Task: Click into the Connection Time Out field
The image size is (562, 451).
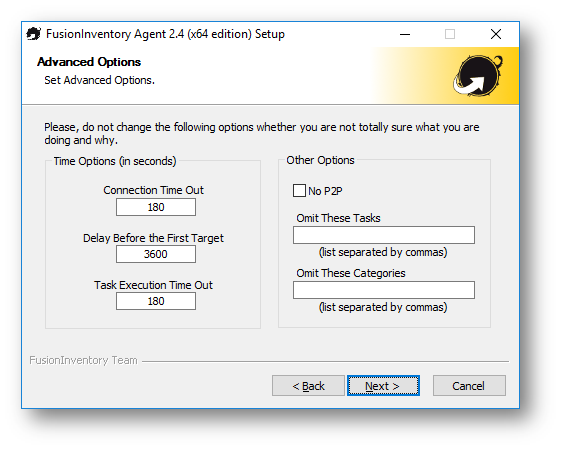Action: (156, 207)
